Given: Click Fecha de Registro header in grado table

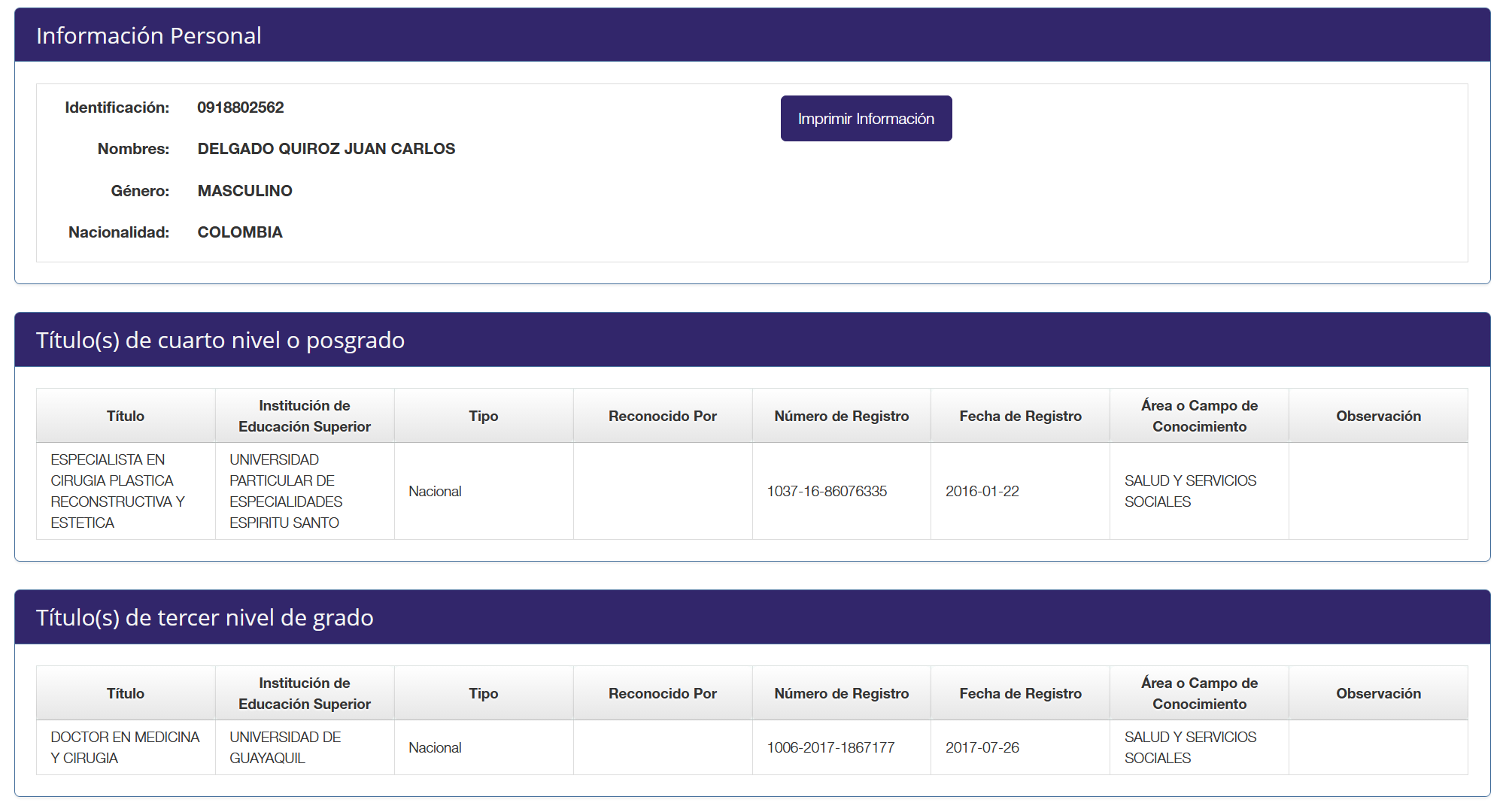Looking at the screenshot, I should (1020, 693).
